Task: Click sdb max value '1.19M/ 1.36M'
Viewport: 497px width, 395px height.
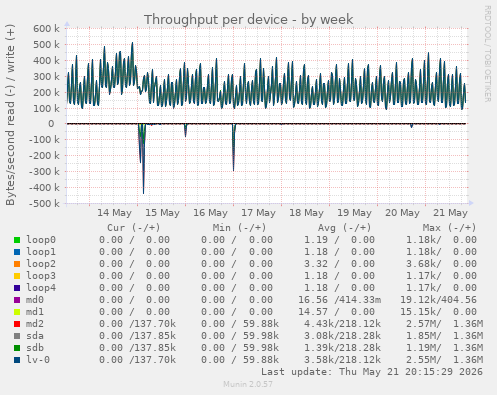Action: [x=444, y=348]
